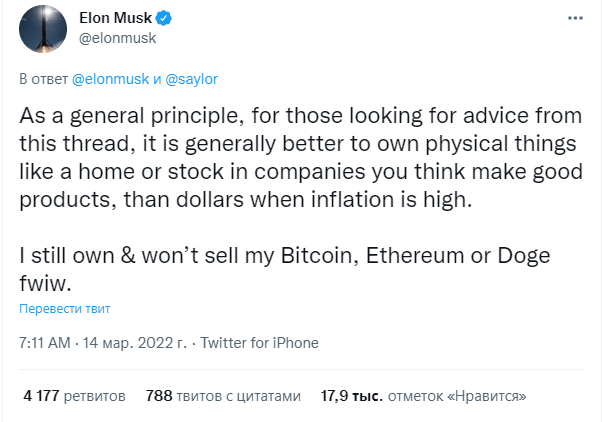View the 4 177 ретвитов list
Image resolution: width=602 pixels, height=422 pixels.
pos(74,396)
